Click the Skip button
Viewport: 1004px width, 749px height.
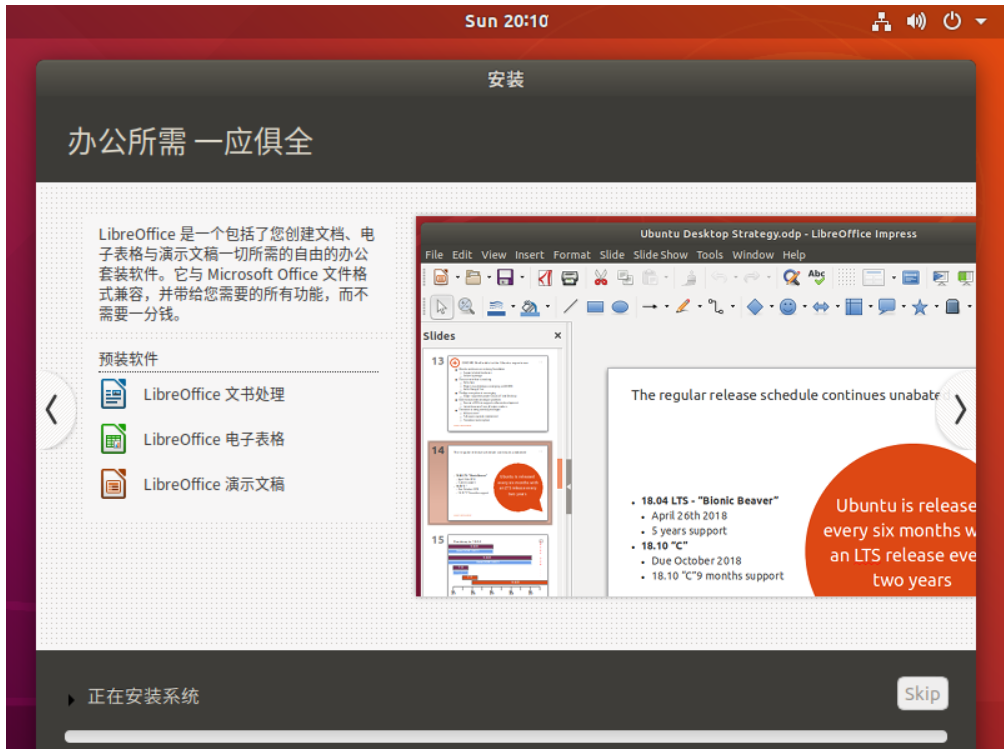tap(922, 694)
